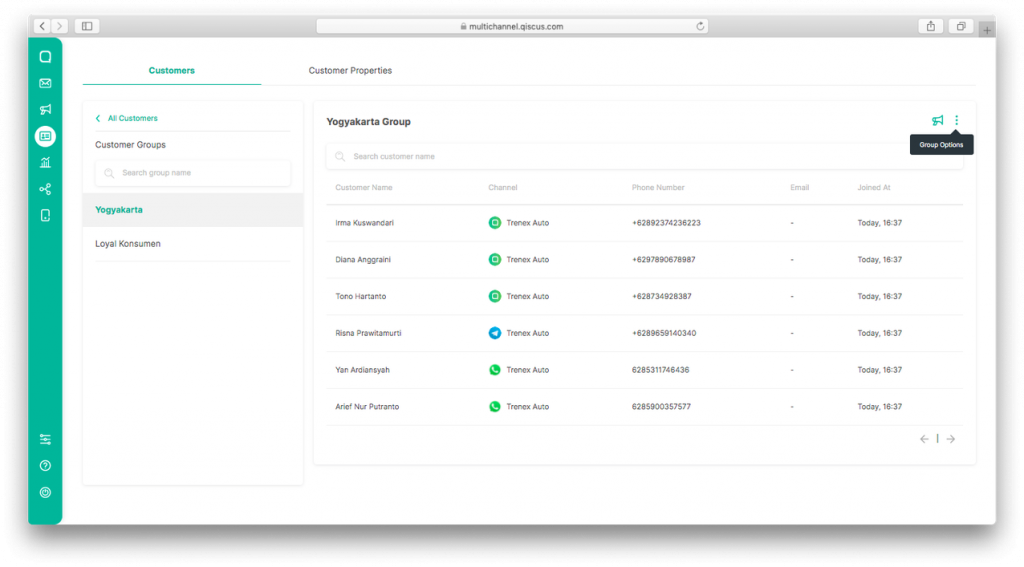
Task: Select the Yogyakarta customer group
Action: (193, 210)
